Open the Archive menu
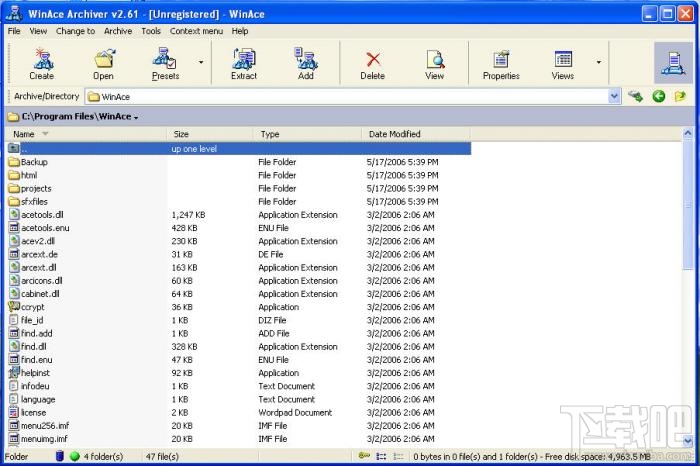700x466 pixels. 118,31
